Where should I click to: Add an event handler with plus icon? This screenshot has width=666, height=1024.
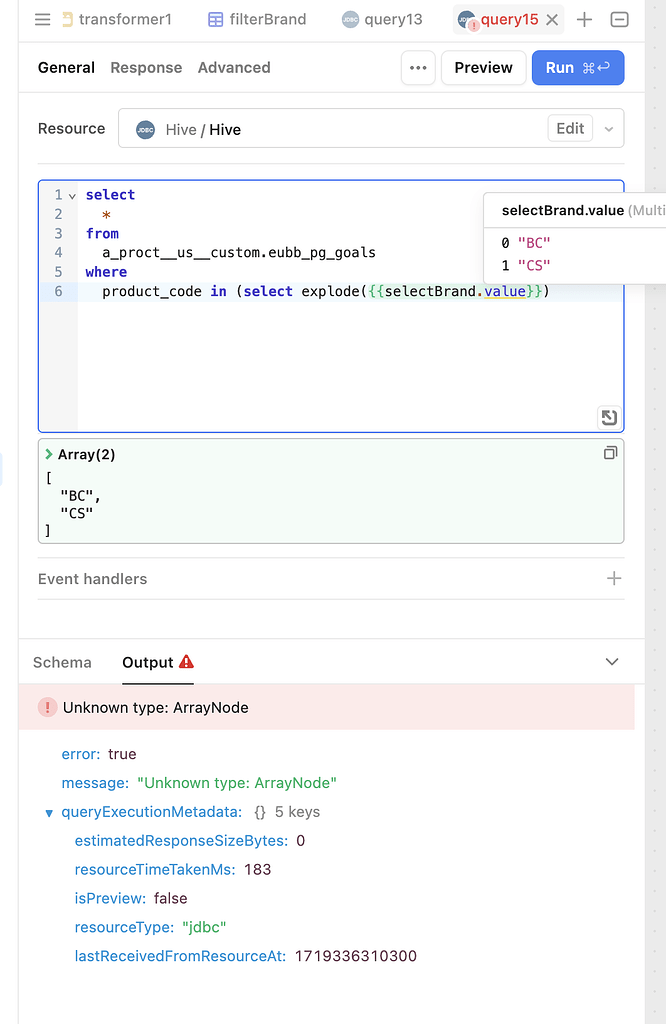click(614, 578)
